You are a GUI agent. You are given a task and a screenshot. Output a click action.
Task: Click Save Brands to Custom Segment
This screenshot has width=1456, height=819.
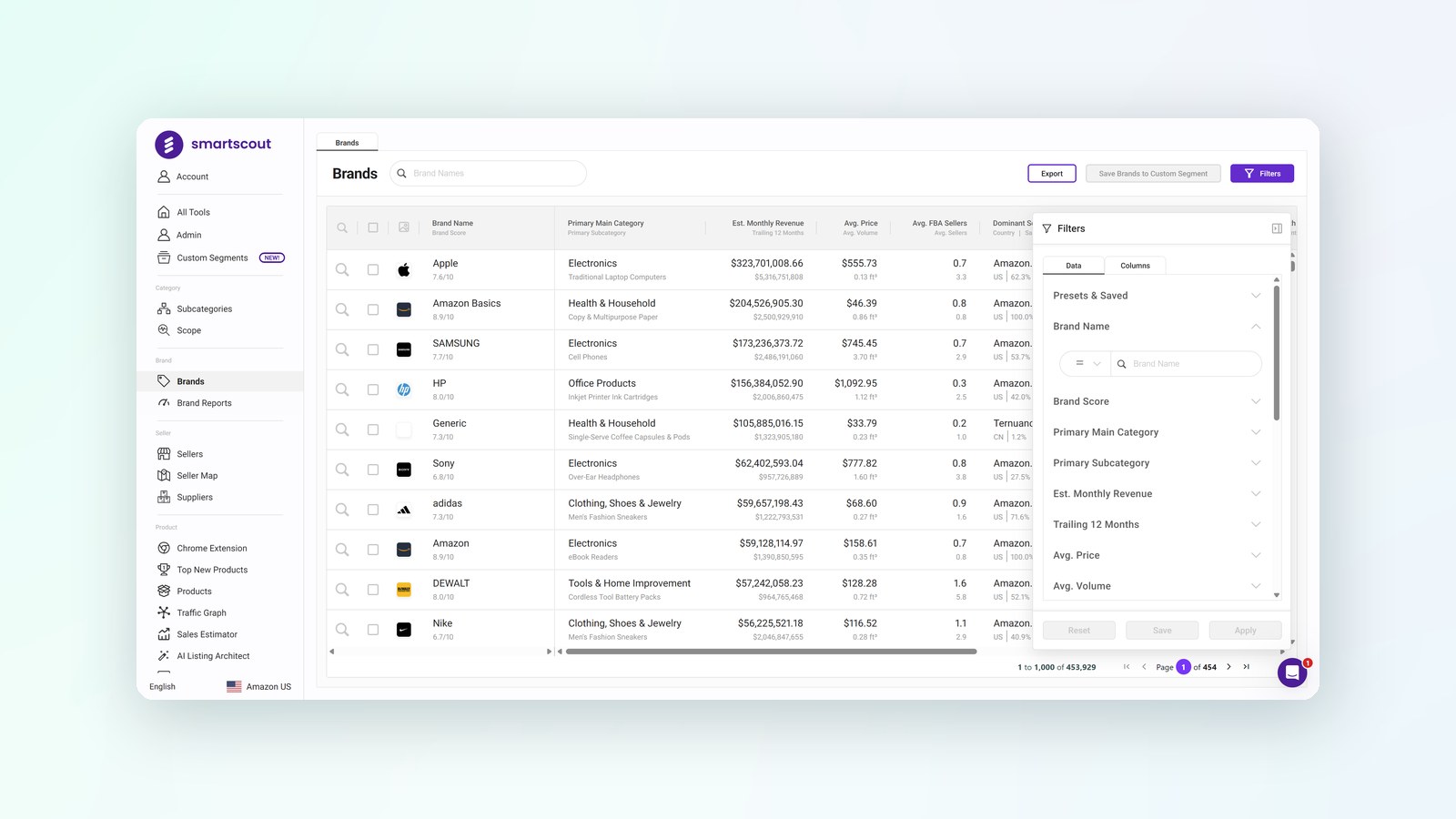pos(1153,174)
